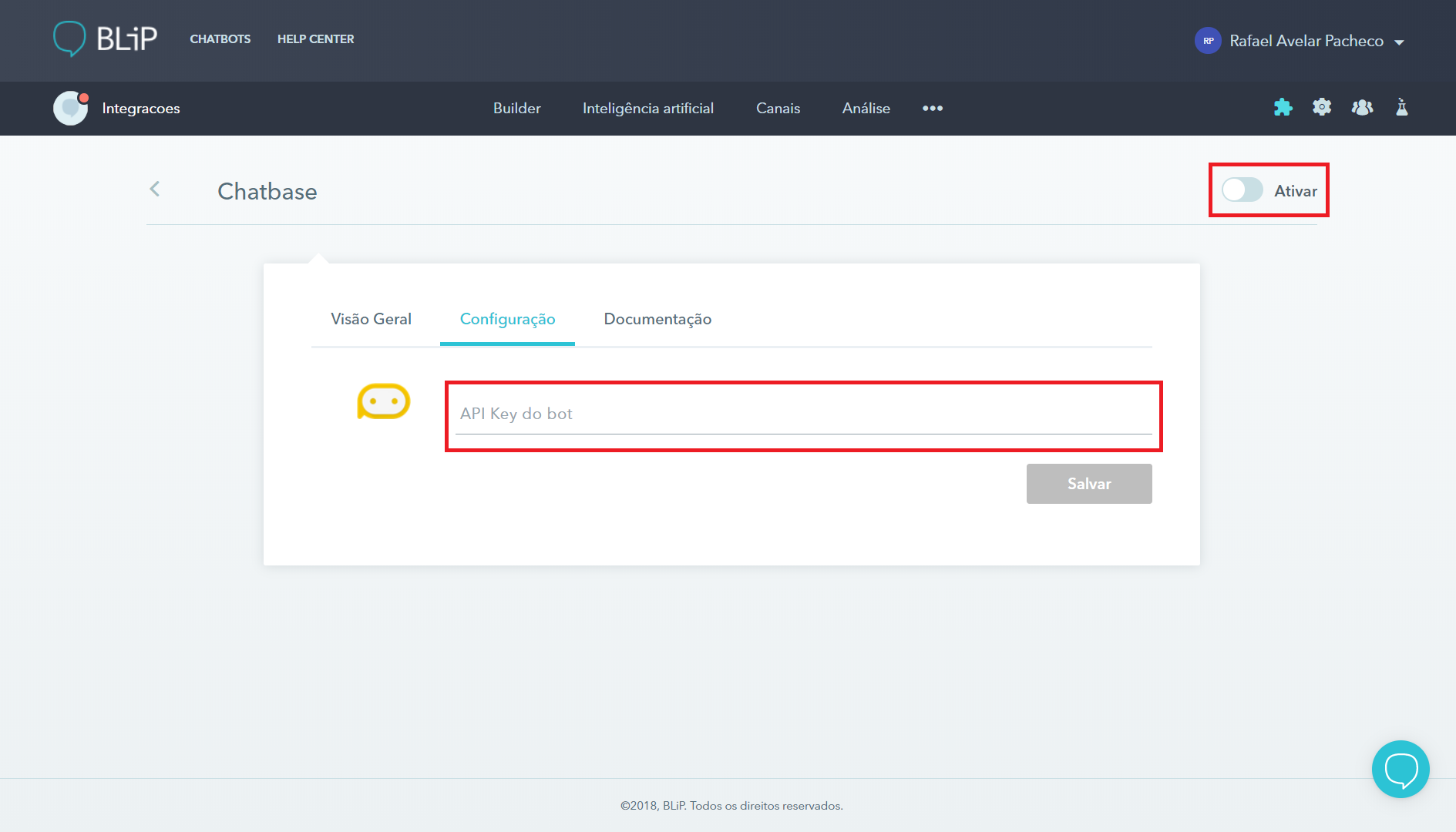The width and height of the screenshot is (1456, 832).
Task: Switch to the Visão Geral tab
Action: [371, 319]
